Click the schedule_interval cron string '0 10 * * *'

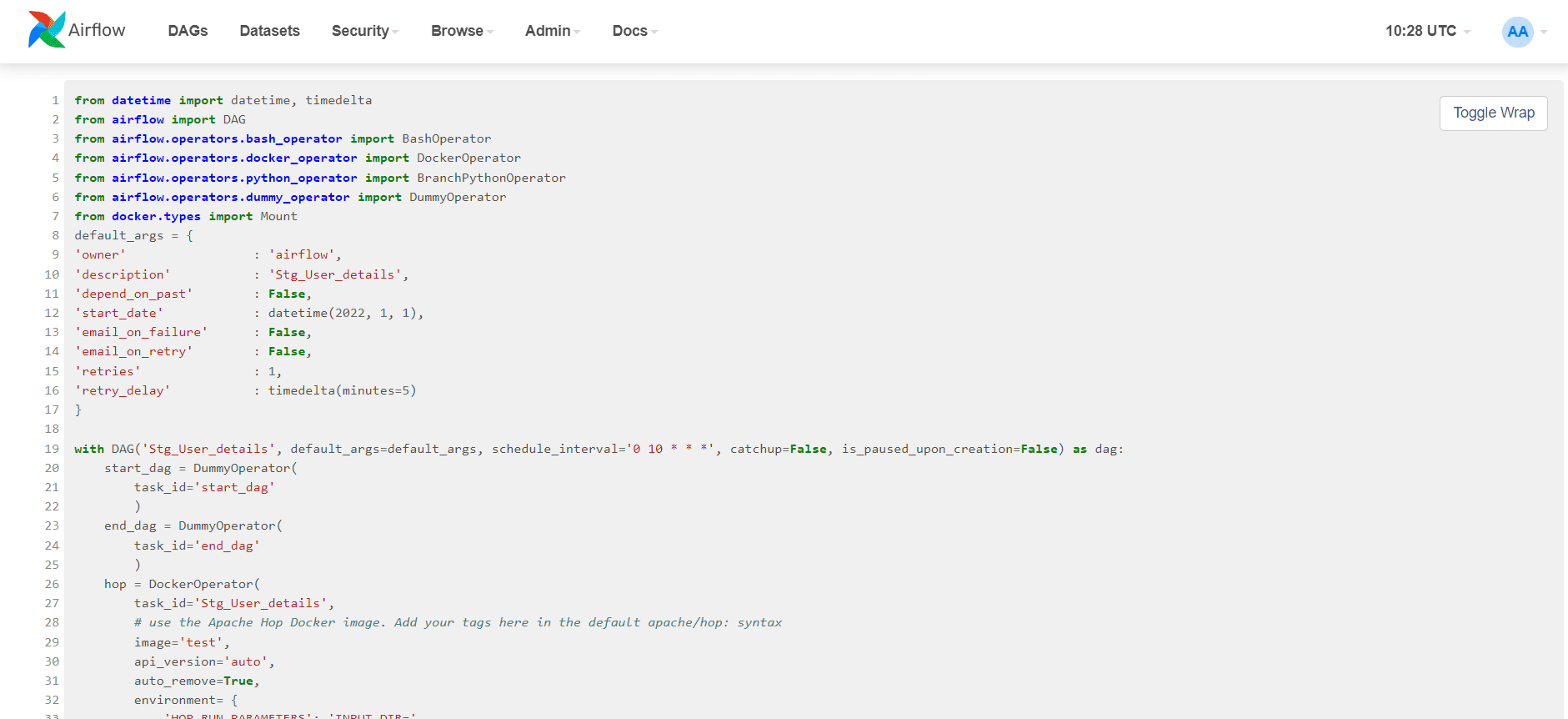tap(670, 449)
